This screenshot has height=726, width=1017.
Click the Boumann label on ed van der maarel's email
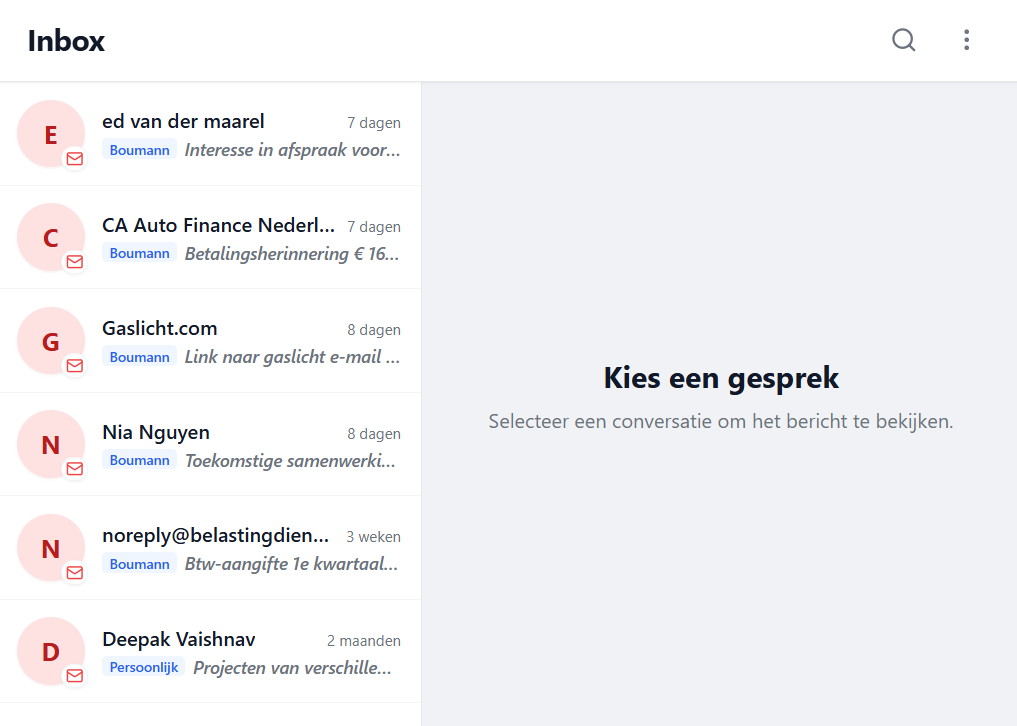point(139,150)
